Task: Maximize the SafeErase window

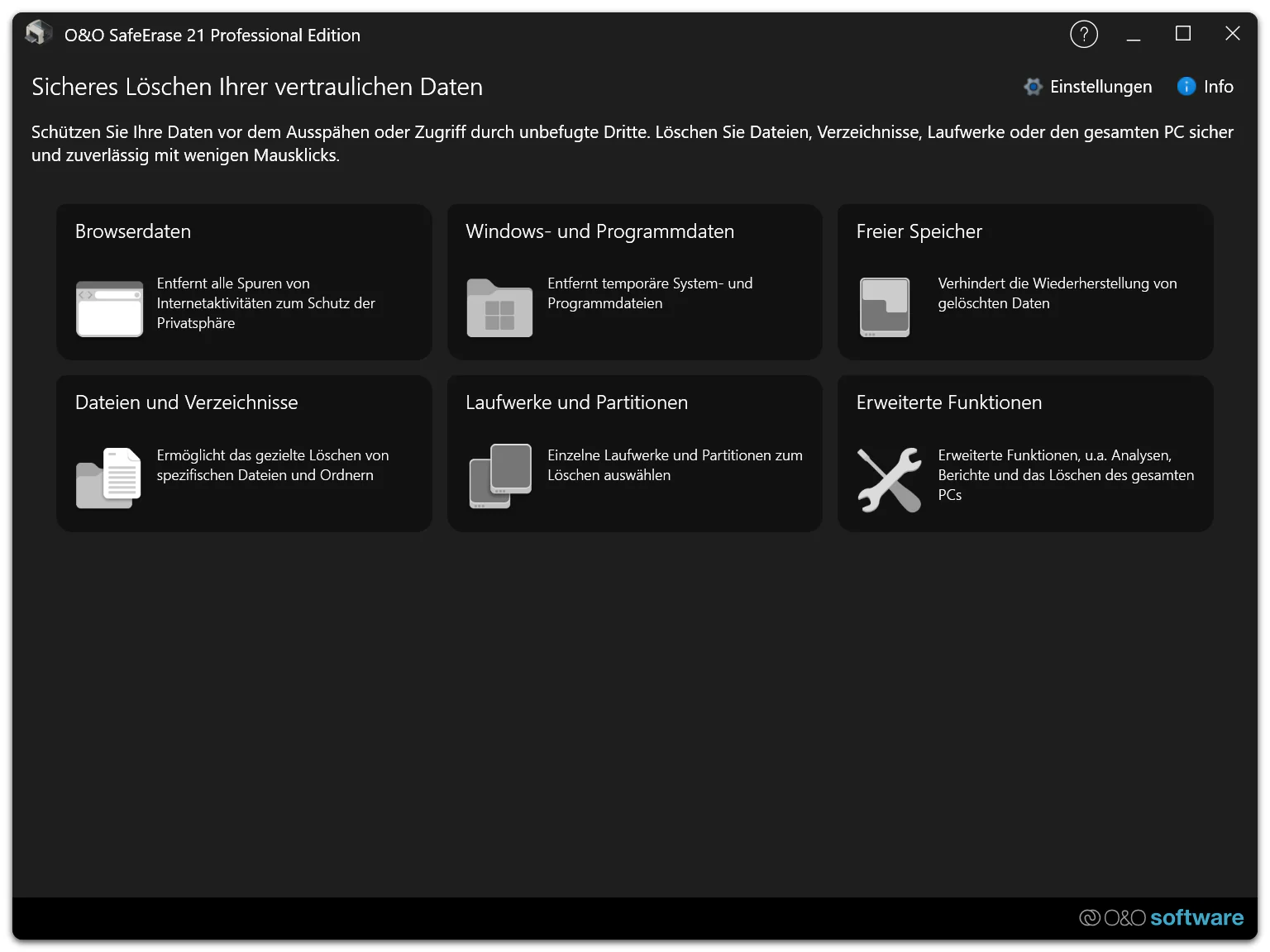Action: click(1183, 34)
